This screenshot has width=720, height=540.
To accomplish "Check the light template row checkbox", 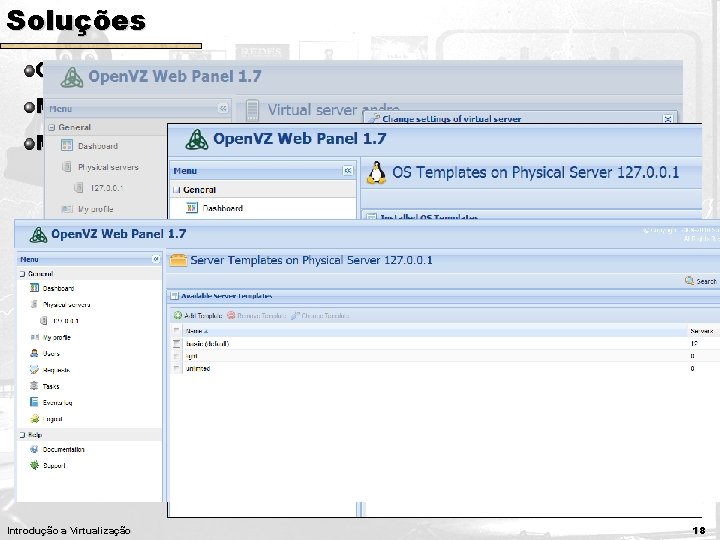I will point(176,356).
